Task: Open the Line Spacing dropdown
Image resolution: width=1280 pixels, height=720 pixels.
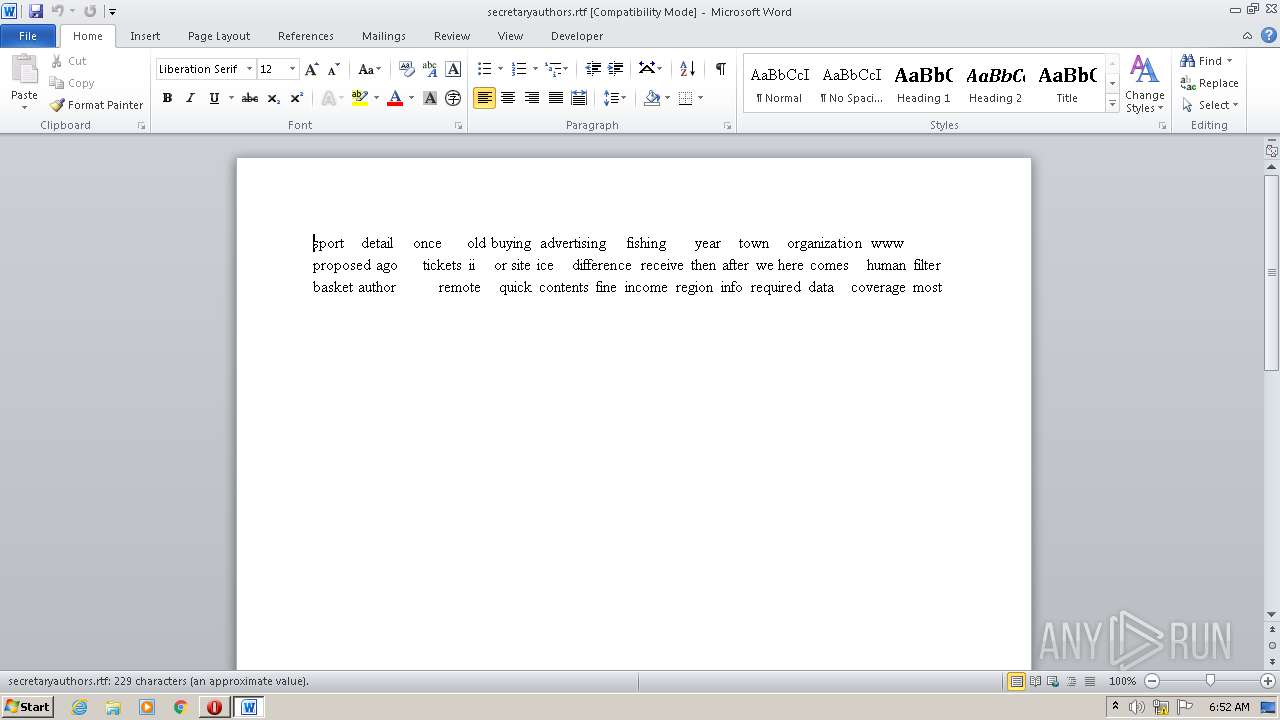Action: [615, 98]
